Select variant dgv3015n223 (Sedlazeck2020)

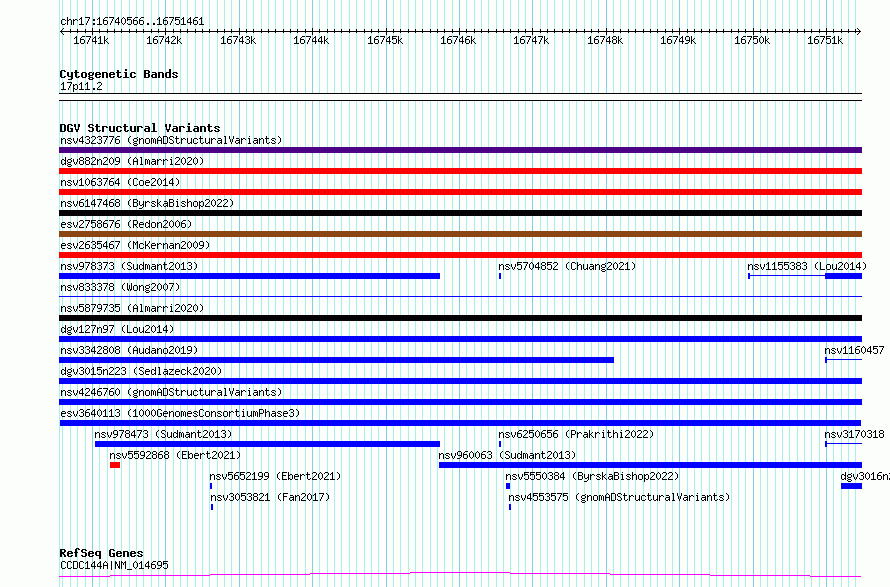[x=141, y=371]
